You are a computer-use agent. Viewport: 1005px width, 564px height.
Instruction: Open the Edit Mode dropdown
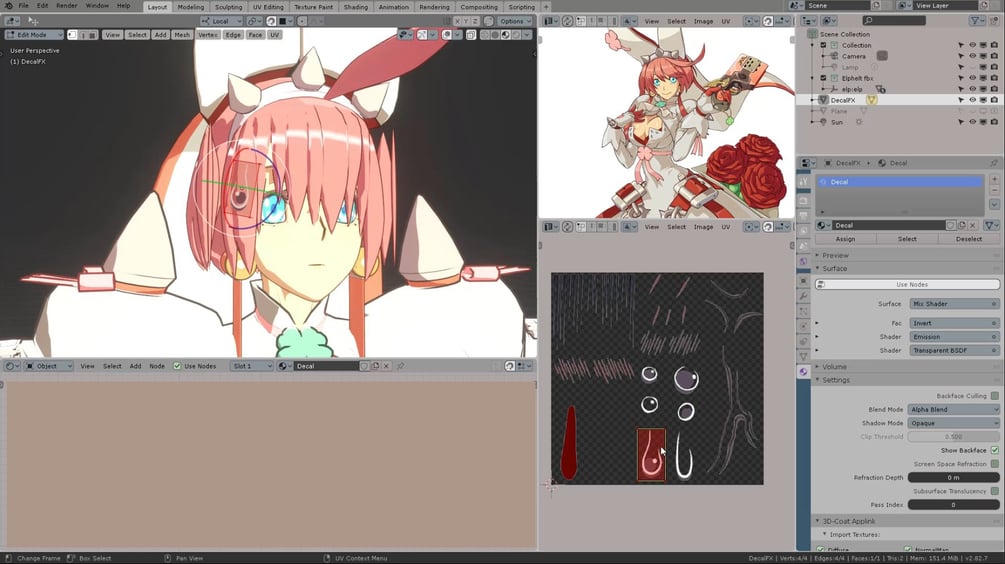click(35, 35)
